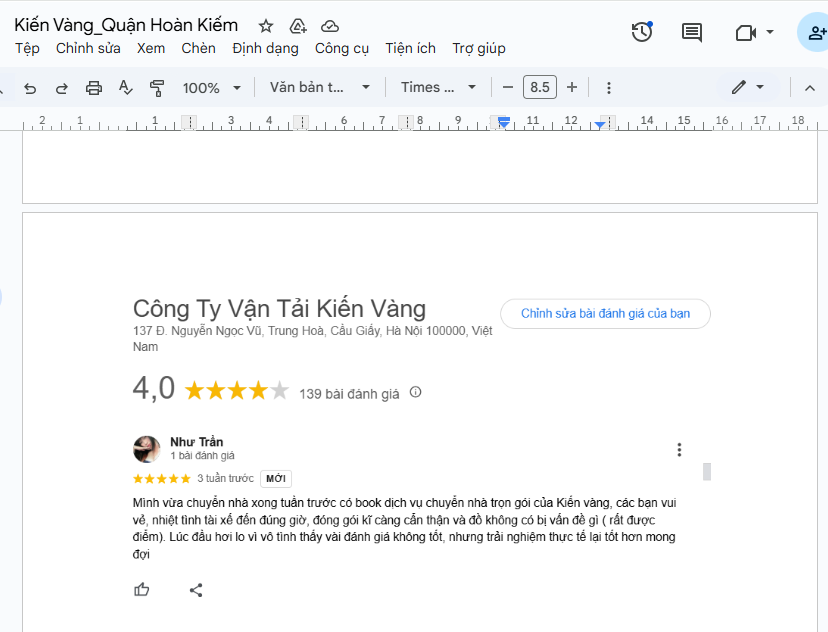Click the info icon beside 139 bài đánh giá
The width and height of the screenshot is (828, 632).
(x=416, y=392)
